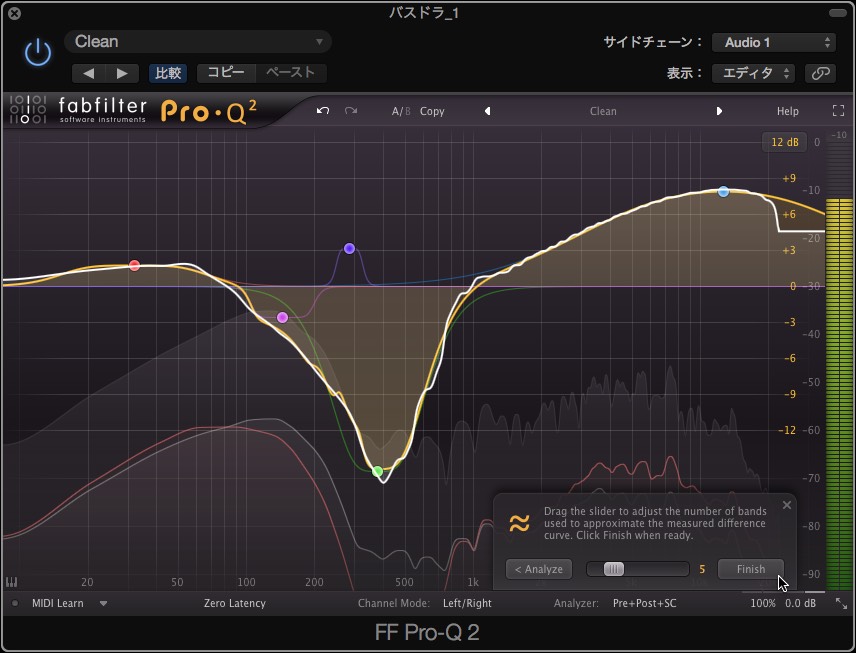Toggle the A/B state switch
This screenshot has height=653, width=856.
(x=401, y=111)
